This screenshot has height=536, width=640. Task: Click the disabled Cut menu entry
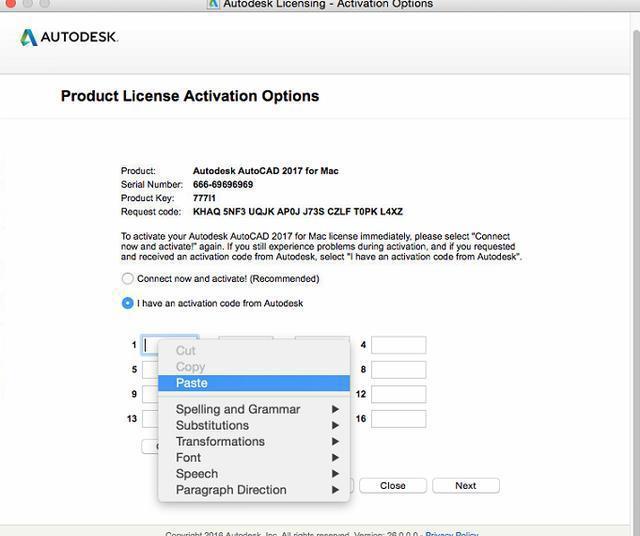coord(254,351)
